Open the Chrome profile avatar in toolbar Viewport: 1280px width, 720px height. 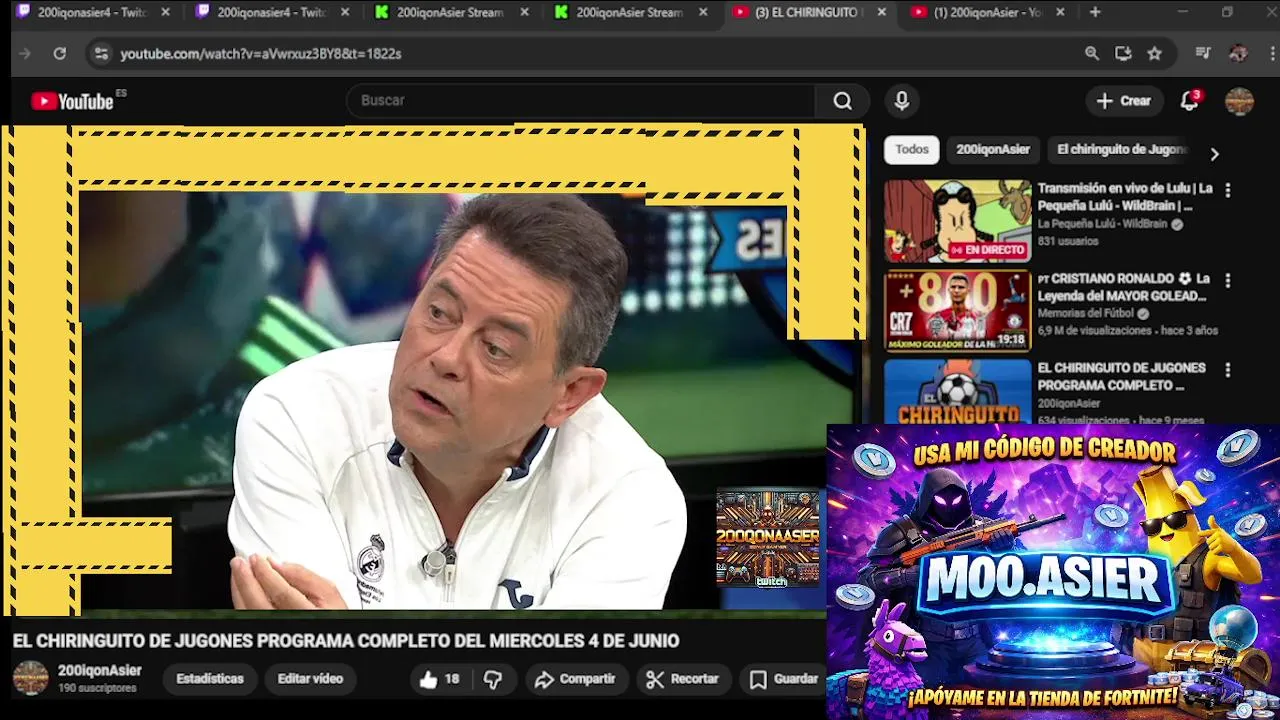pos(1238,54)
